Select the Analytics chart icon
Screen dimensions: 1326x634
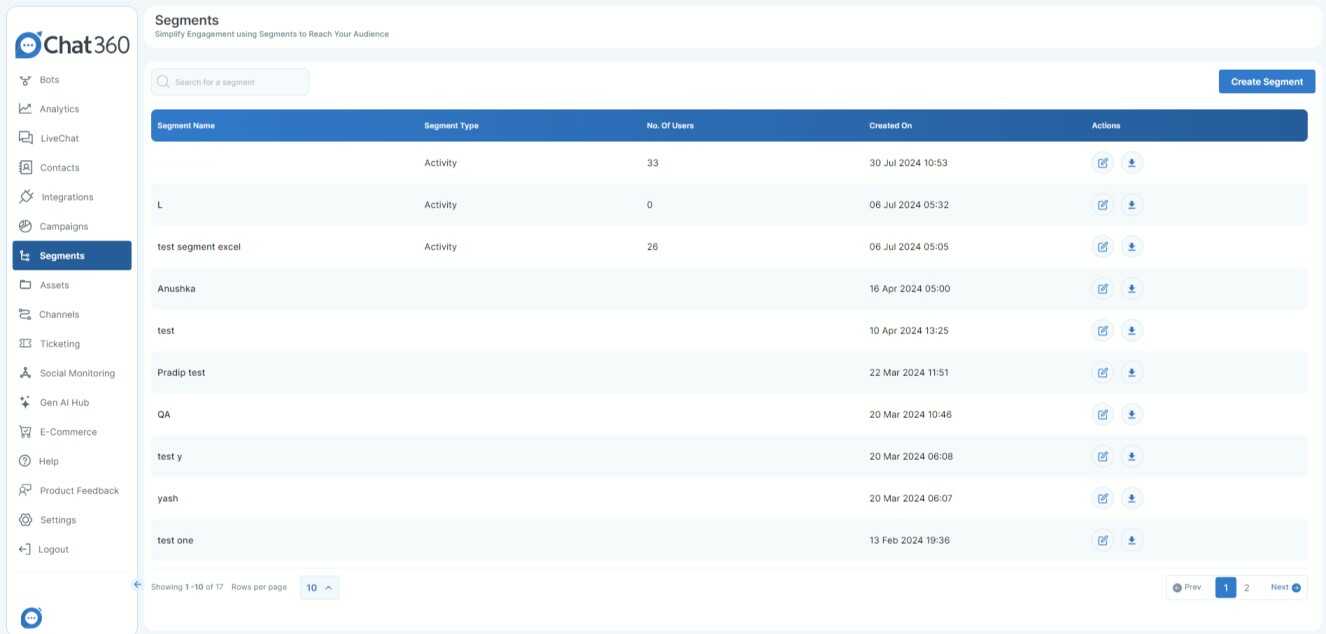(x=25, y=108)
